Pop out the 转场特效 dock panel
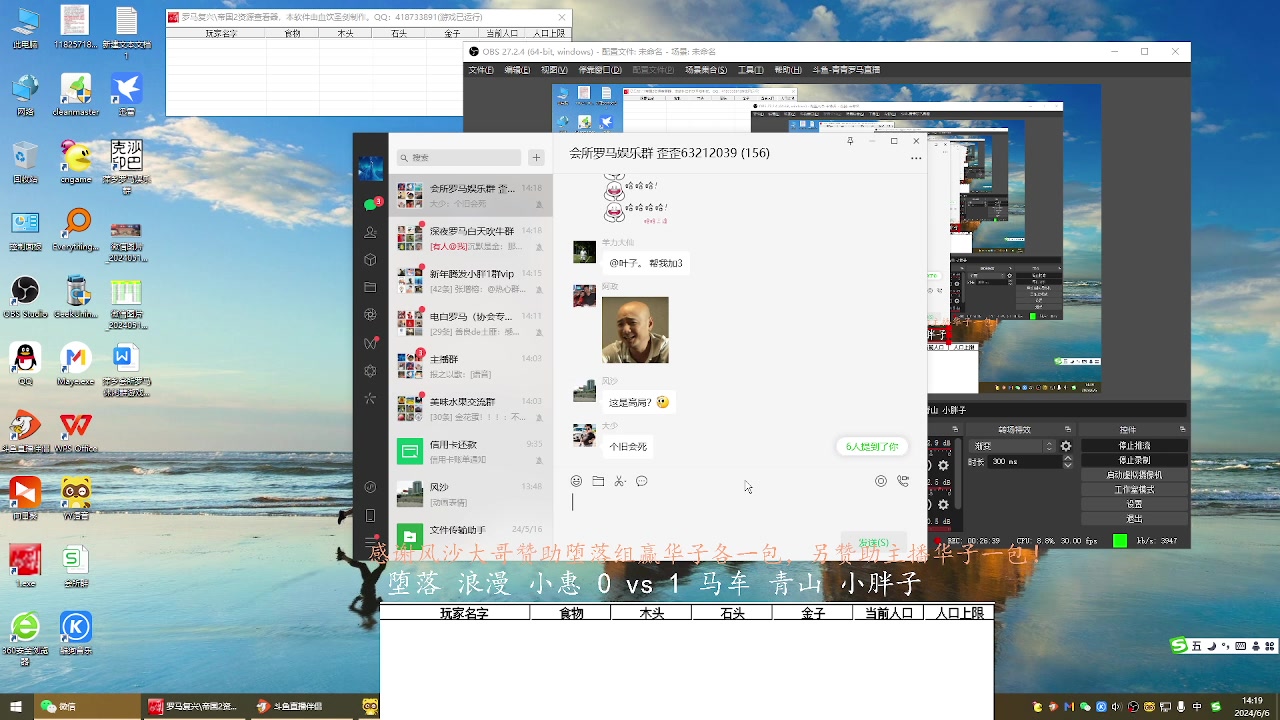The width and height of the screenshot is (1280, 720). [x=1067, y=429]
